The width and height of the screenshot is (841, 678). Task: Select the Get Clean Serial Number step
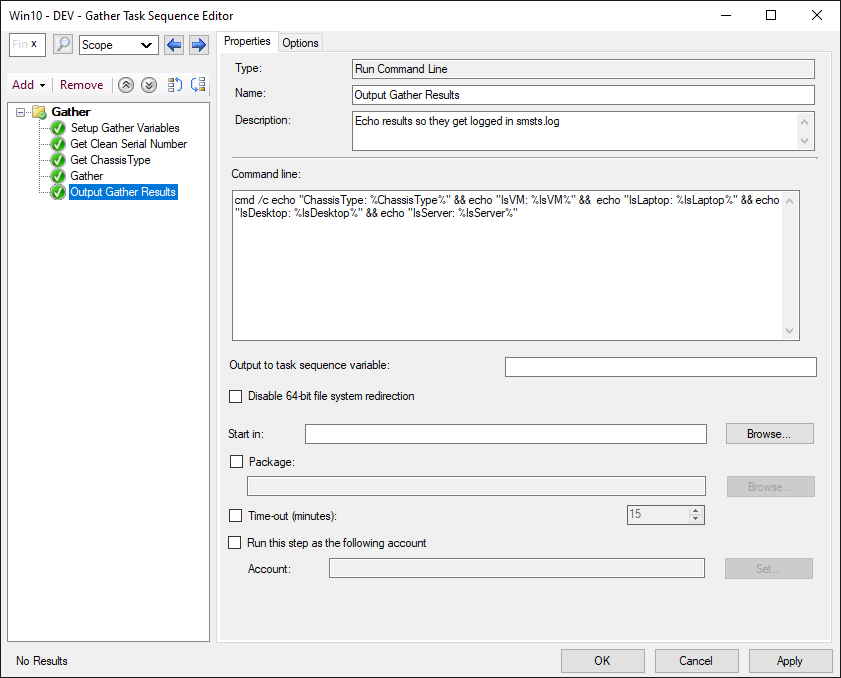click(129, 144)
